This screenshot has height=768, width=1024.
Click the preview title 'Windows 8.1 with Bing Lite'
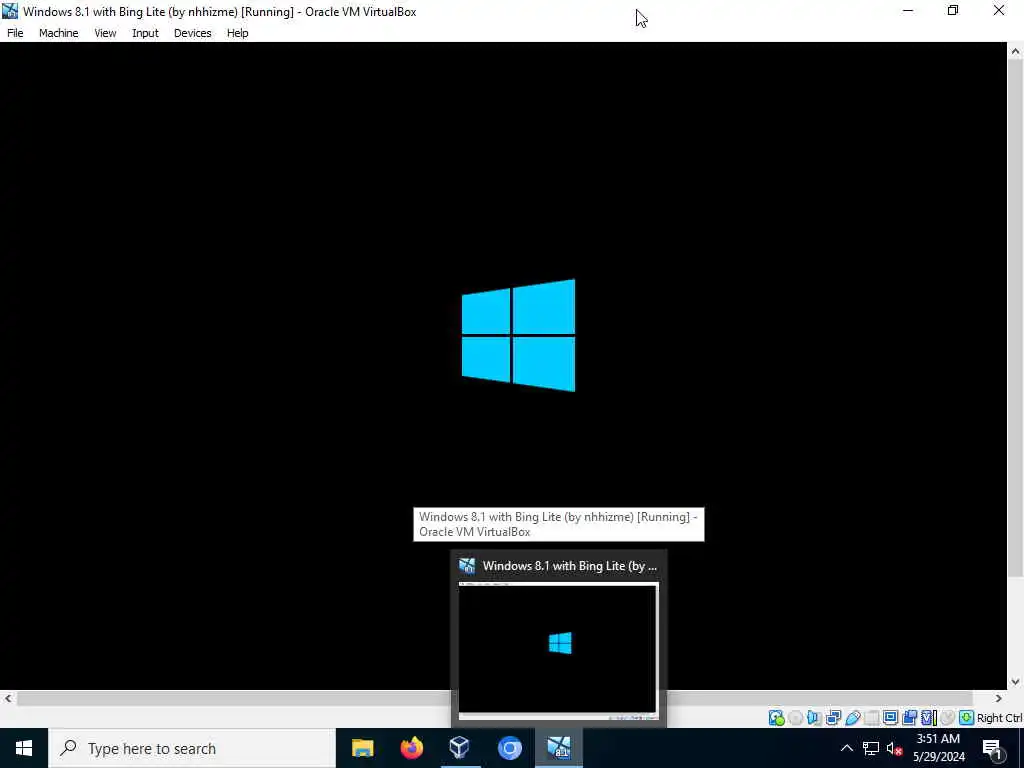569,566
